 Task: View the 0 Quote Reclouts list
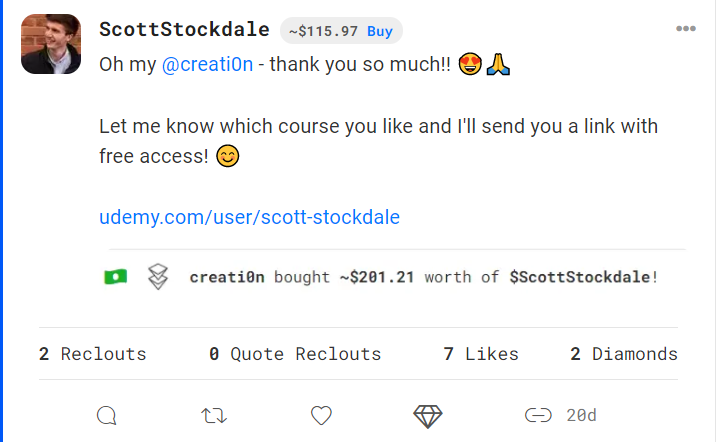pos(295,354)
